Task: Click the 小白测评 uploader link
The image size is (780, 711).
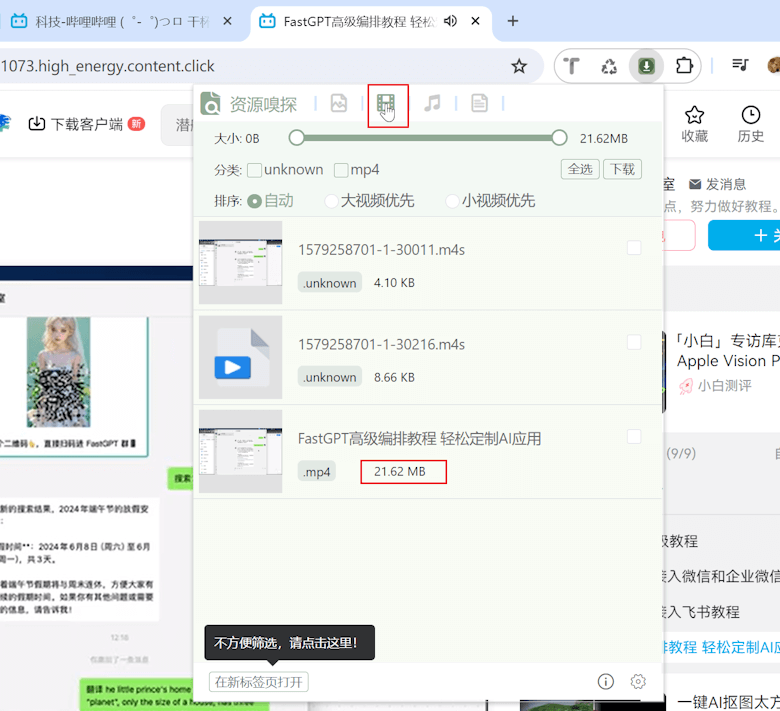Action: [x=724, y=386]
